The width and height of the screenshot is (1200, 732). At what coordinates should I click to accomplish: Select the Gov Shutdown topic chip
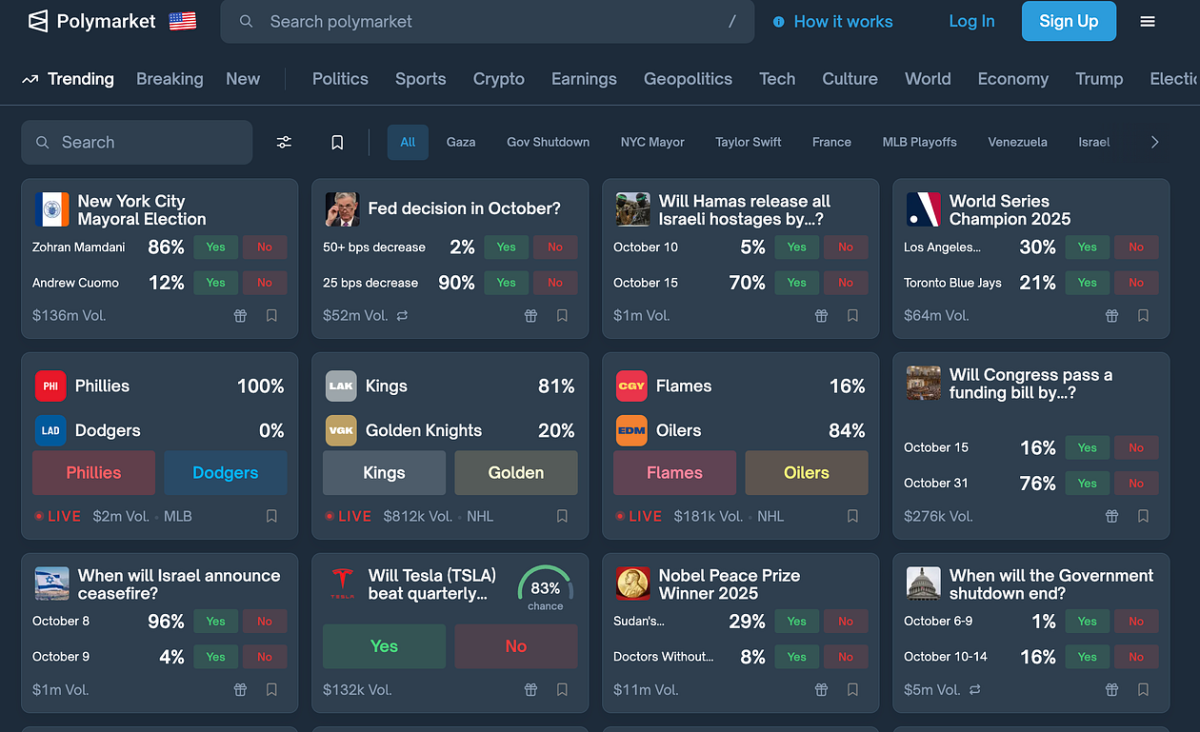[548, 142]
